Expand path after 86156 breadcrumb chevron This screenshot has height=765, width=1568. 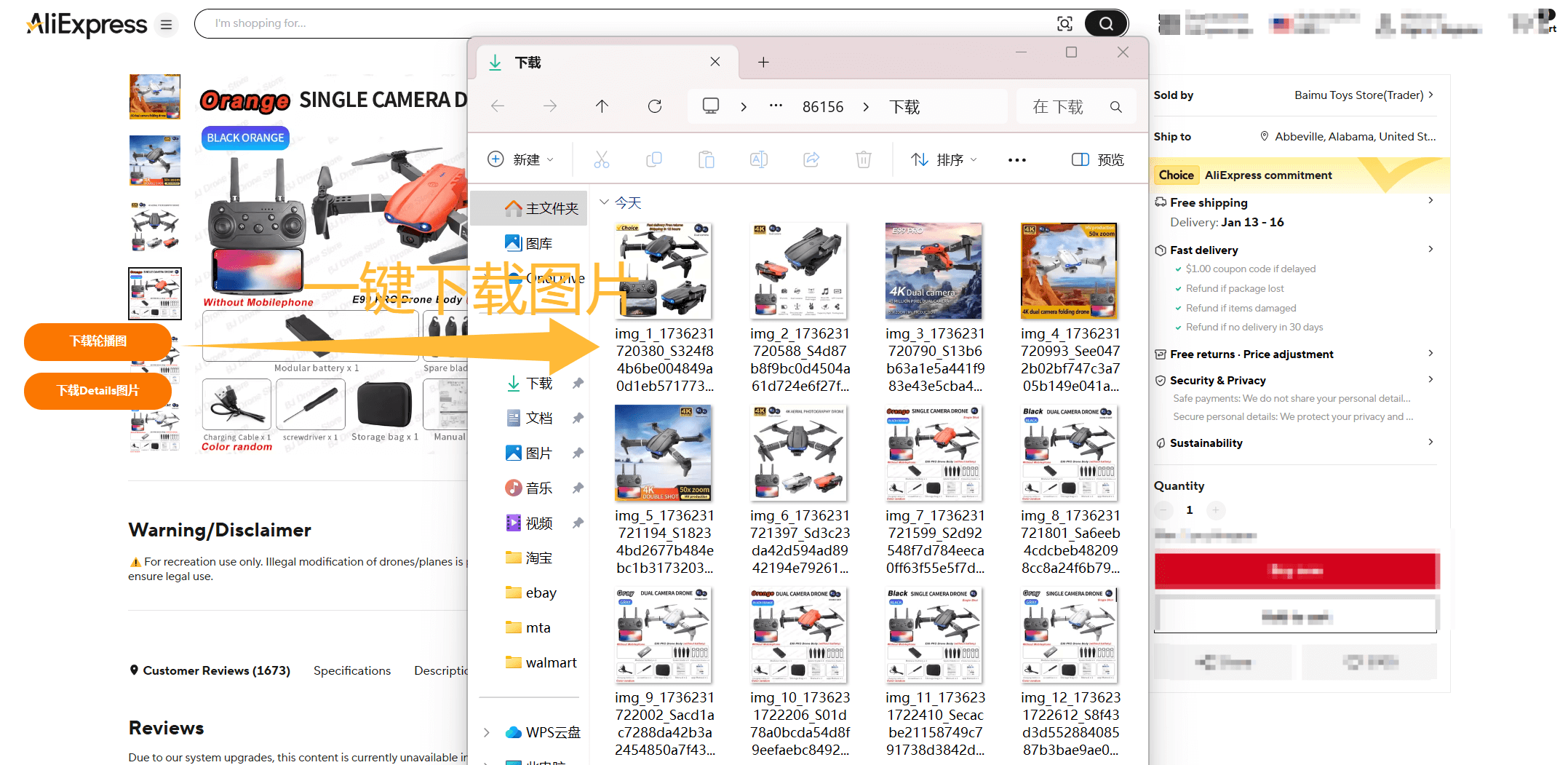coord(866,107)
